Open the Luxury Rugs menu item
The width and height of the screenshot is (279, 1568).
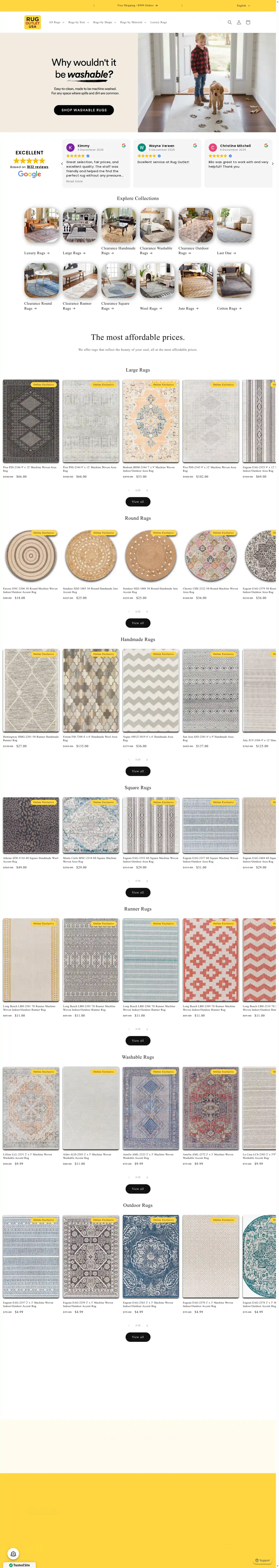tap(159, 23)
